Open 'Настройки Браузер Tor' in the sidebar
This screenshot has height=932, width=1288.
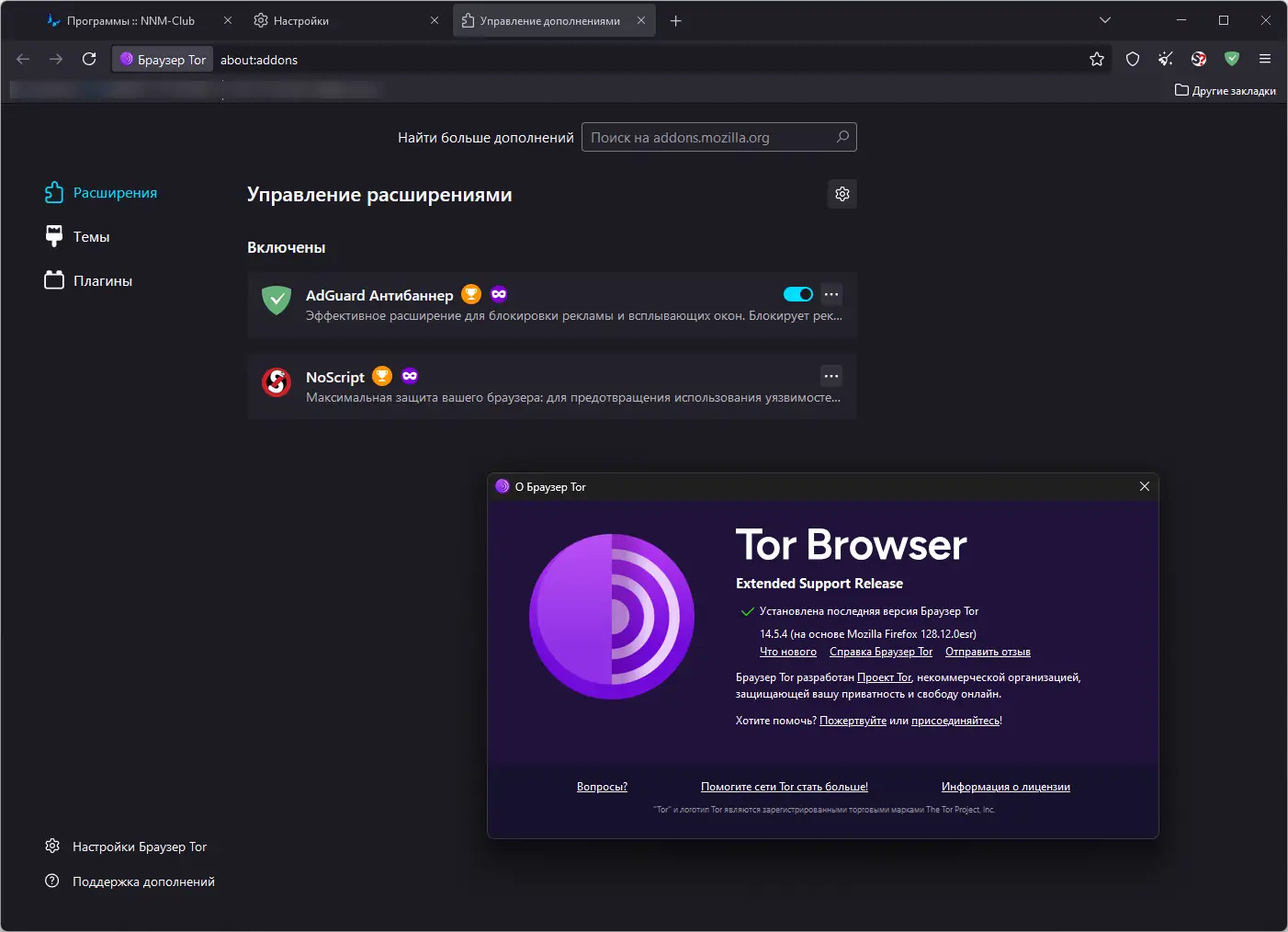126,846
